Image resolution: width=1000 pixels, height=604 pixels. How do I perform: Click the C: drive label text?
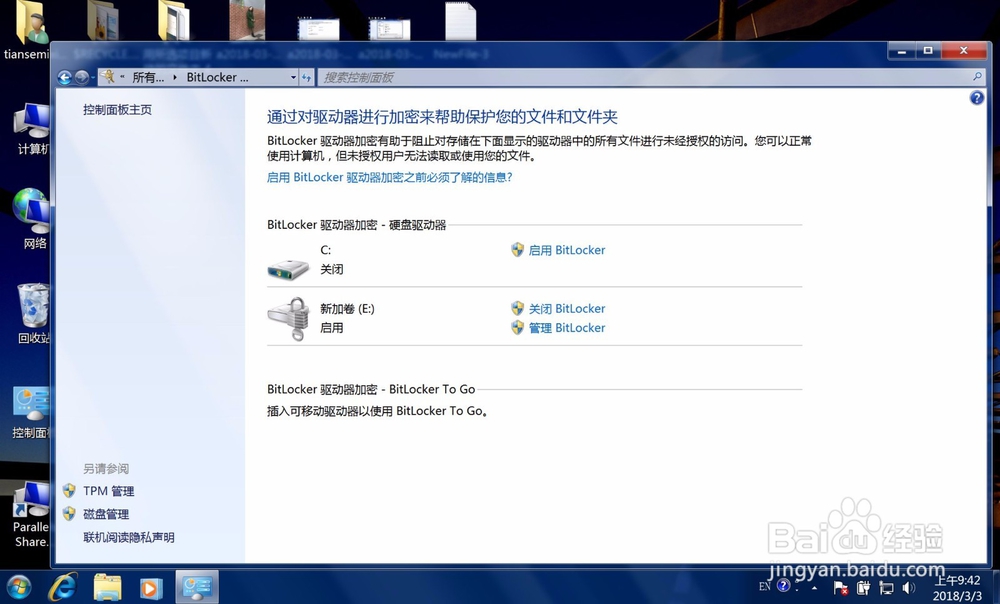325,250
